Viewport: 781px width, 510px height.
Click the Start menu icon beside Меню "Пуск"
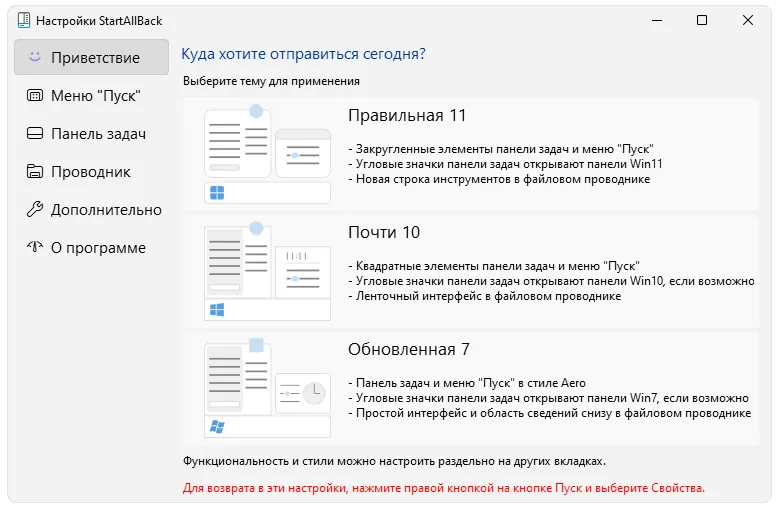click(x=34, y=95)
